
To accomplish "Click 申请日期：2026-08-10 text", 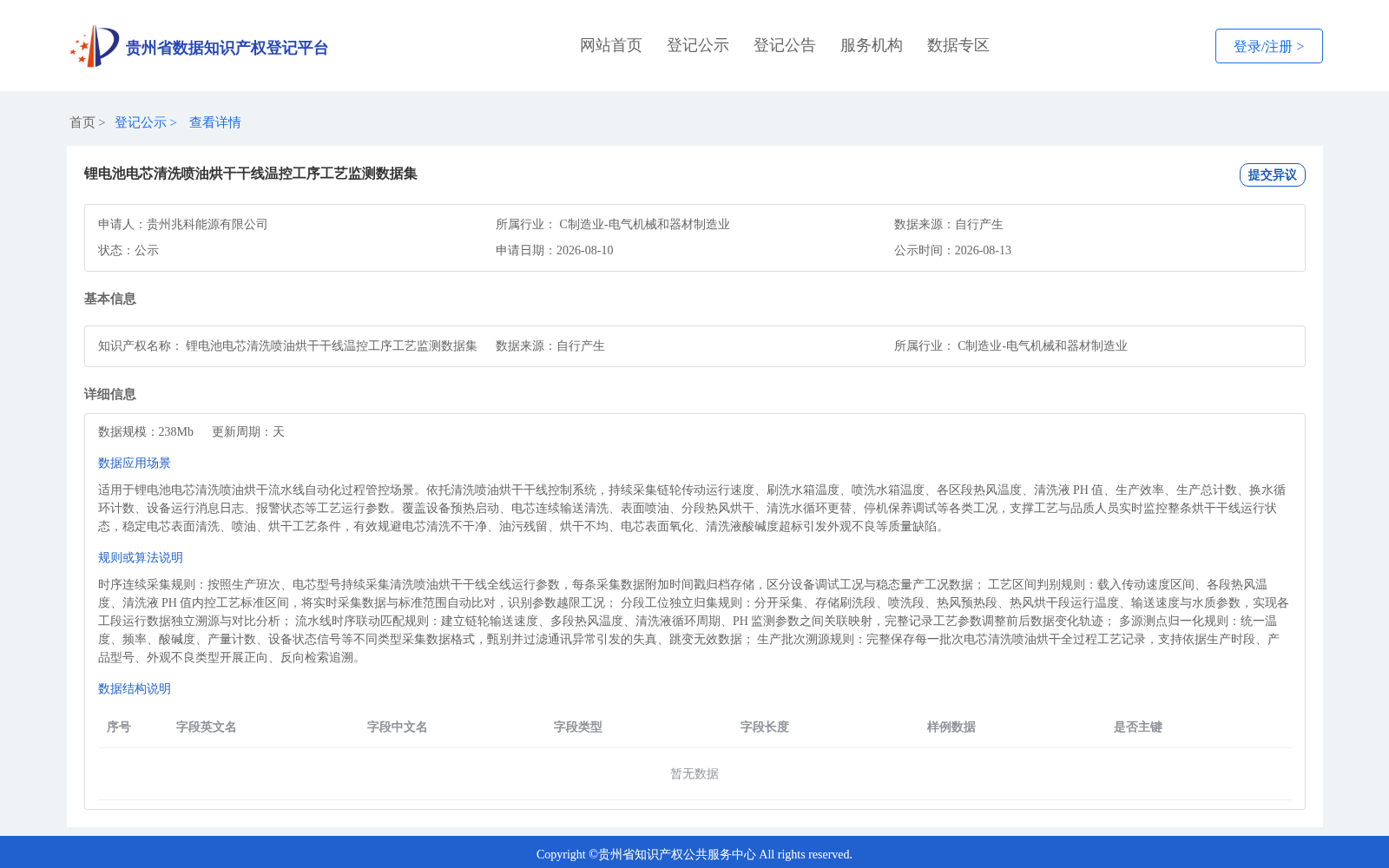I will point(555,250).
